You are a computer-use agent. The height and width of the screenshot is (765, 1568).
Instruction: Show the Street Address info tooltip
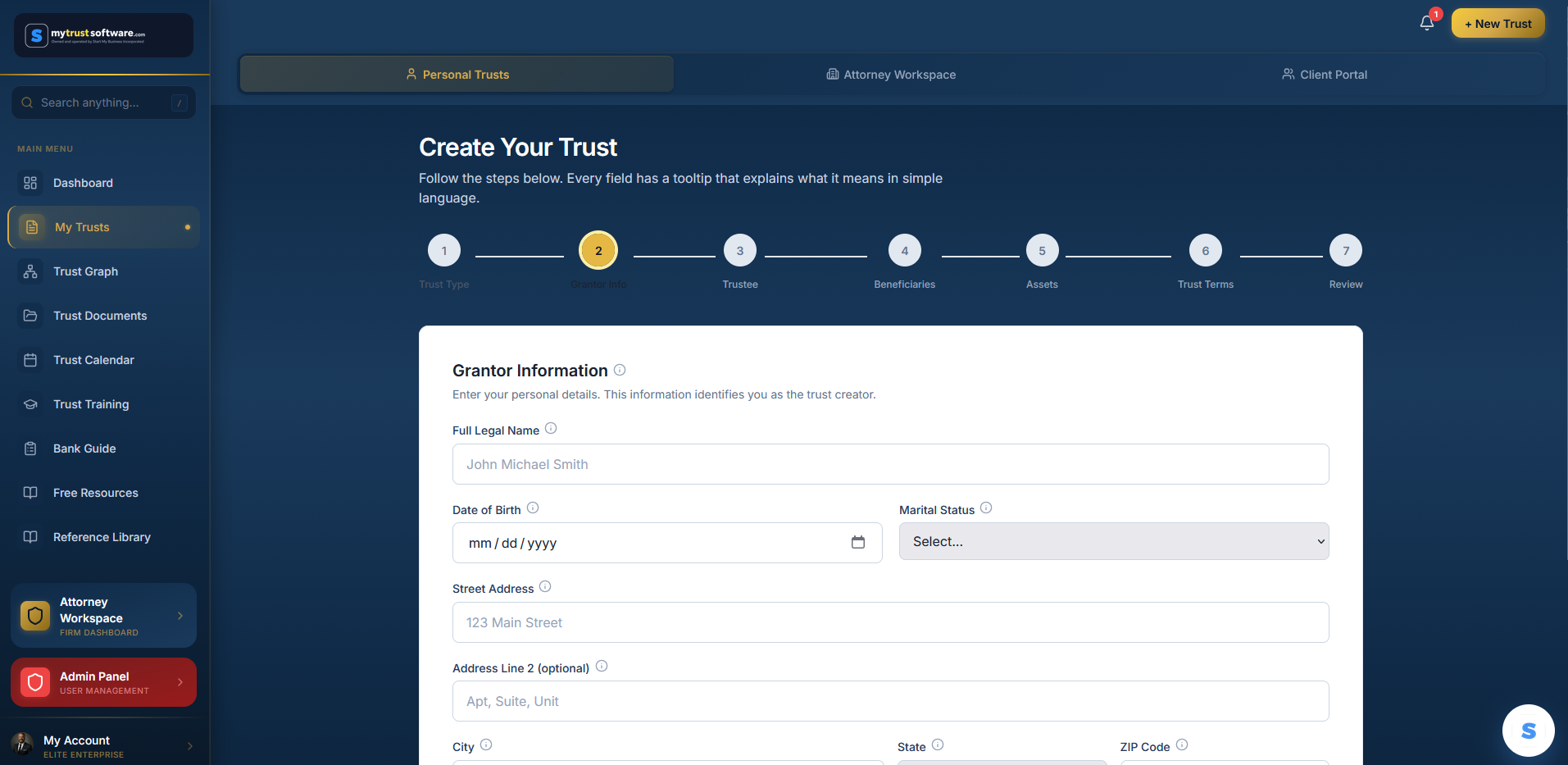point(545,586)
